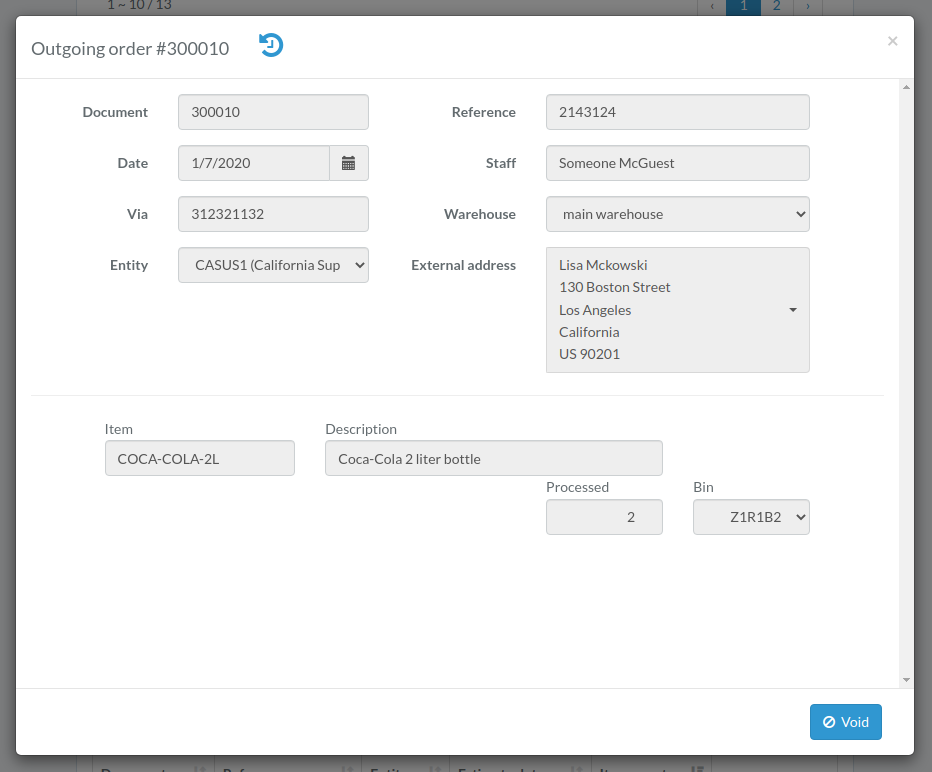Click the next page arrow in pagination
This screenshot has height=772, width=932.
click(x=808, y=7)
